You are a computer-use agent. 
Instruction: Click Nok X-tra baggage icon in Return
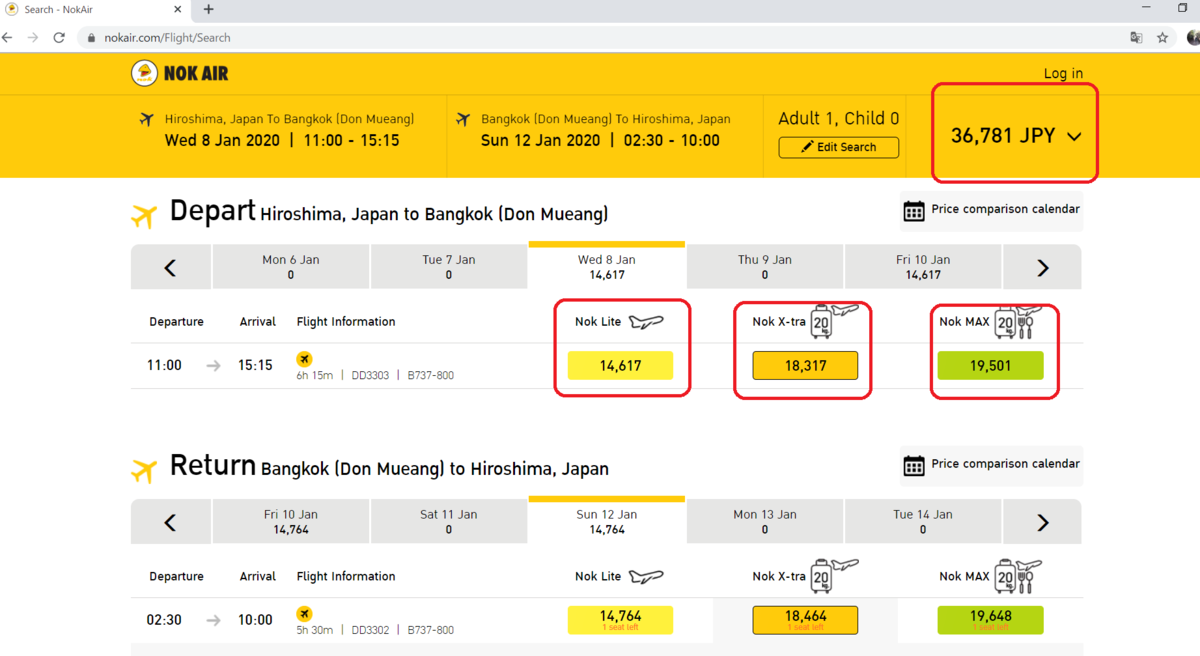(832, 575)
